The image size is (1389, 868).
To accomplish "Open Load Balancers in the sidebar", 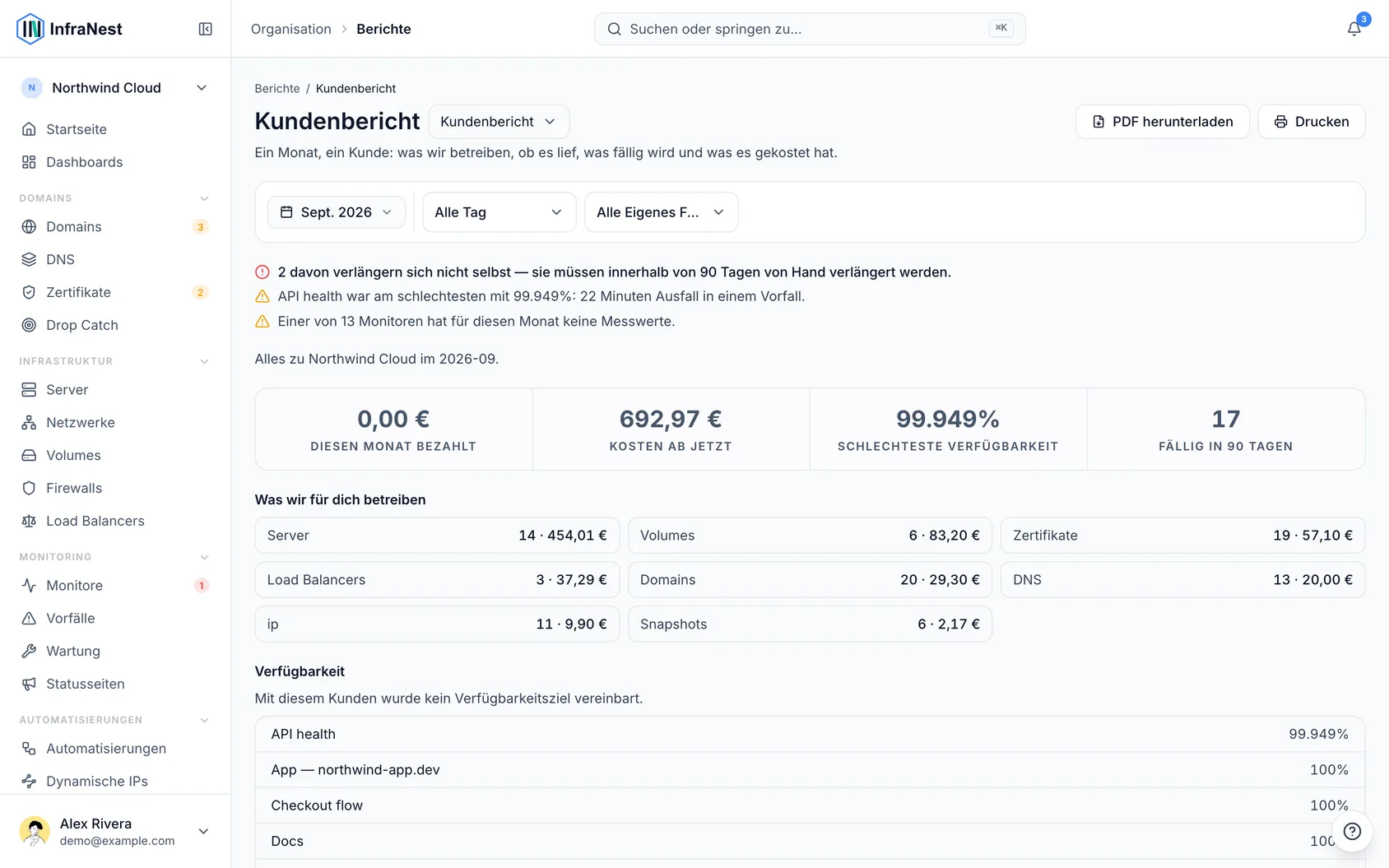I will click(115, 521).
